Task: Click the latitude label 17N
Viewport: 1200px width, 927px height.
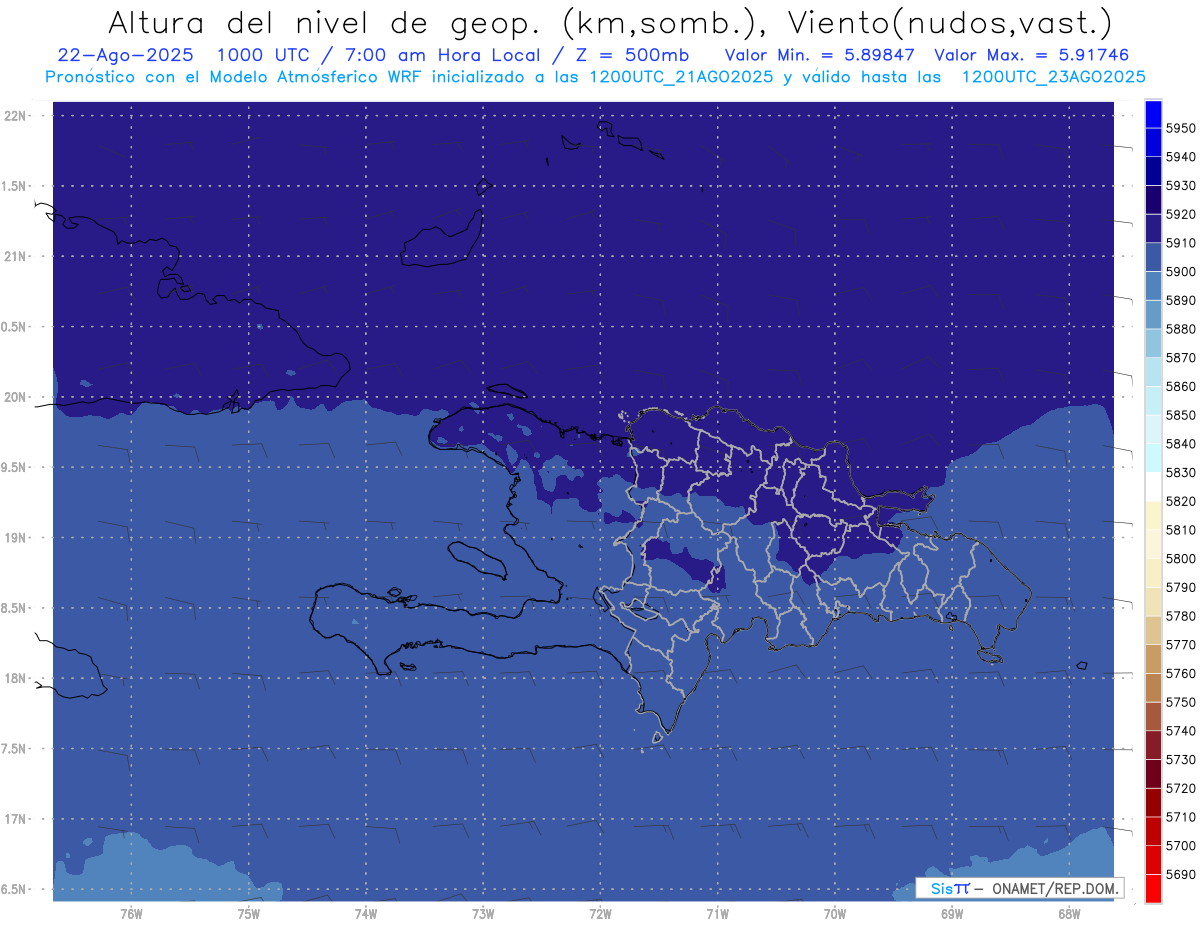Action: click(x=17, y=819)
